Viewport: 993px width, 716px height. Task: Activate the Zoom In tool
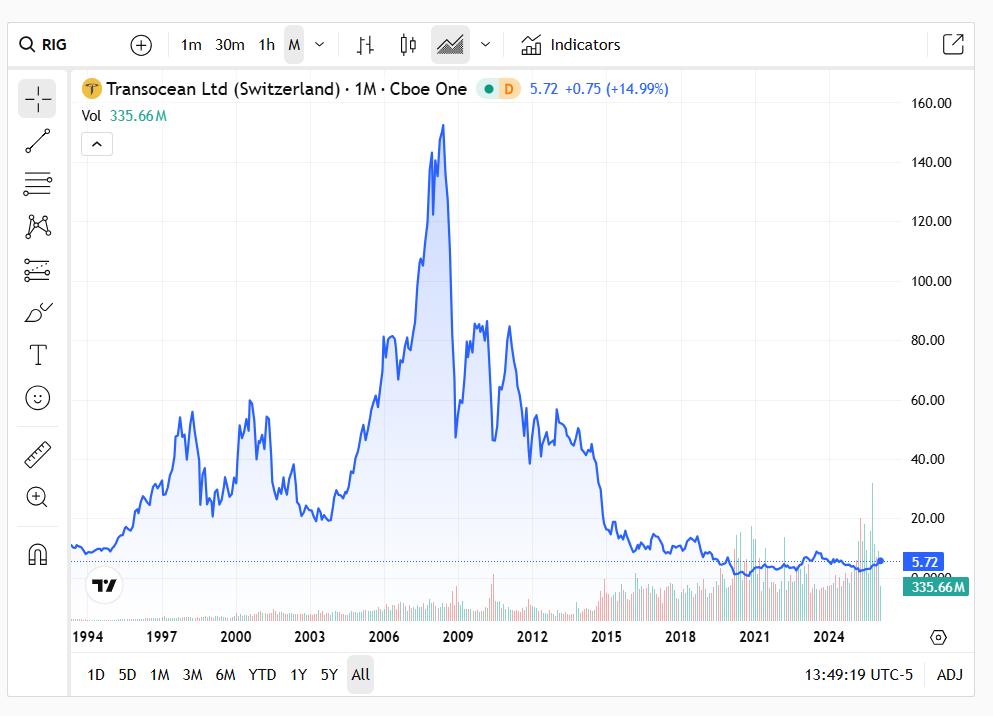click(x=37, y=498)
